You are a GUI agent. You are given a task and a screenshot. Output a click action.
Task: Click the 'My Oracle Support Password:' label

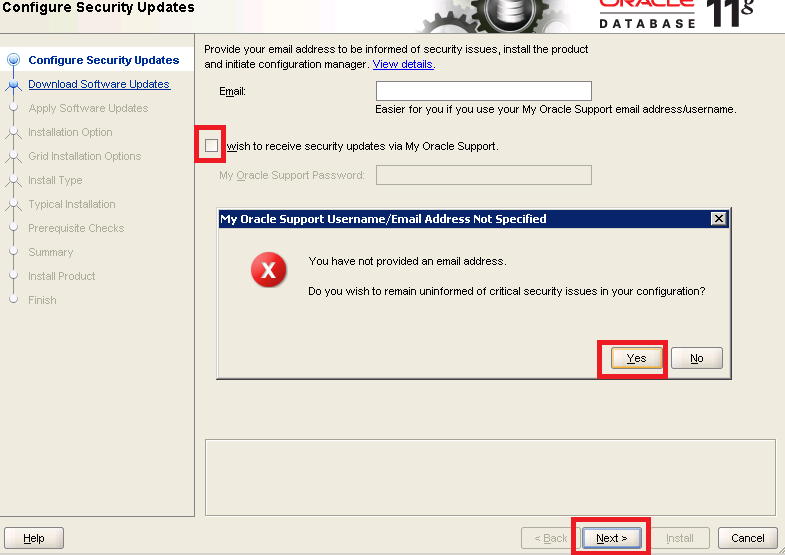coord(292,175)
